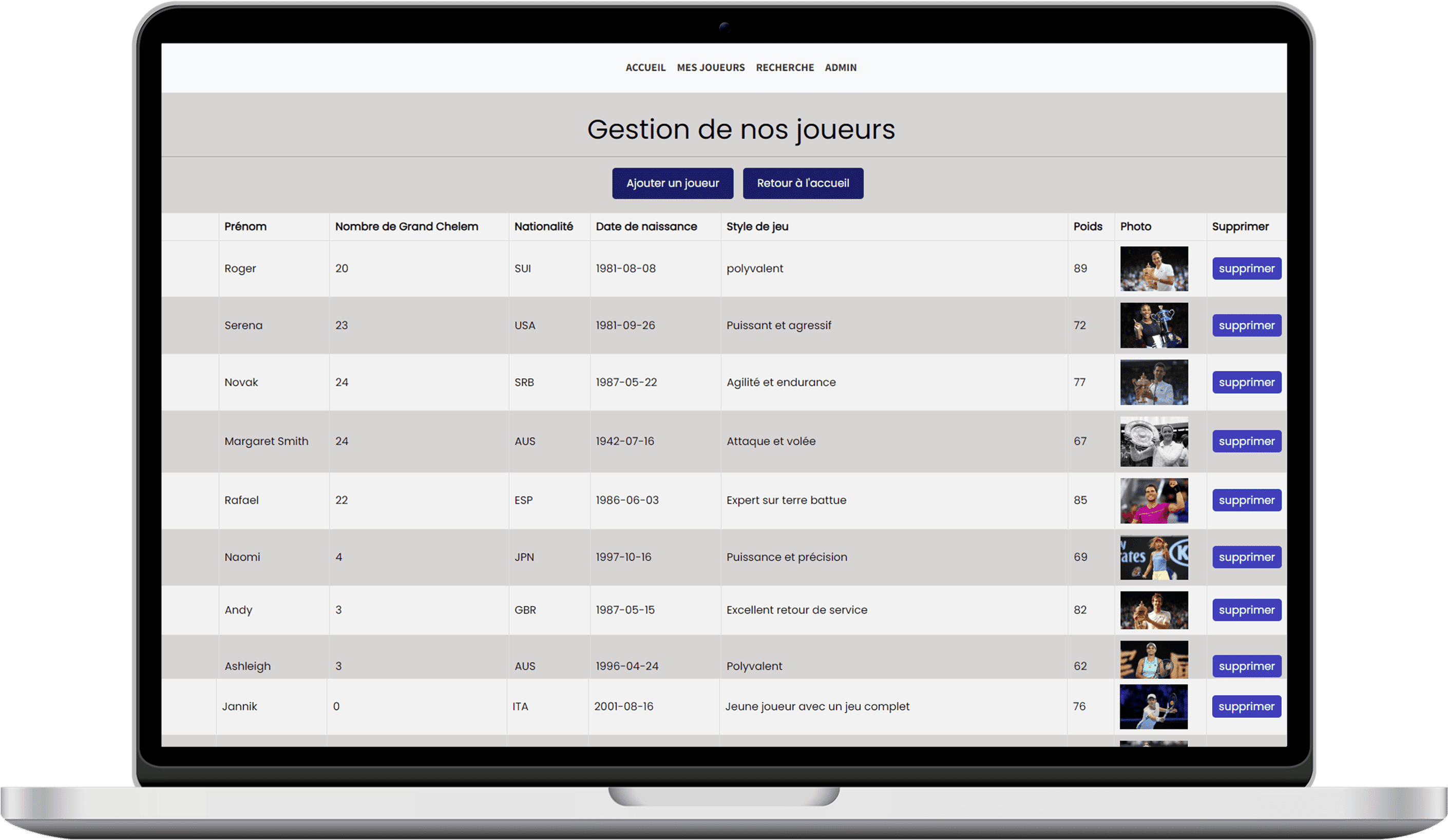The width and height of the screenshot is (1448, 840).
Task: Delete Roger with supprimer button
Action: point(1246,269)
